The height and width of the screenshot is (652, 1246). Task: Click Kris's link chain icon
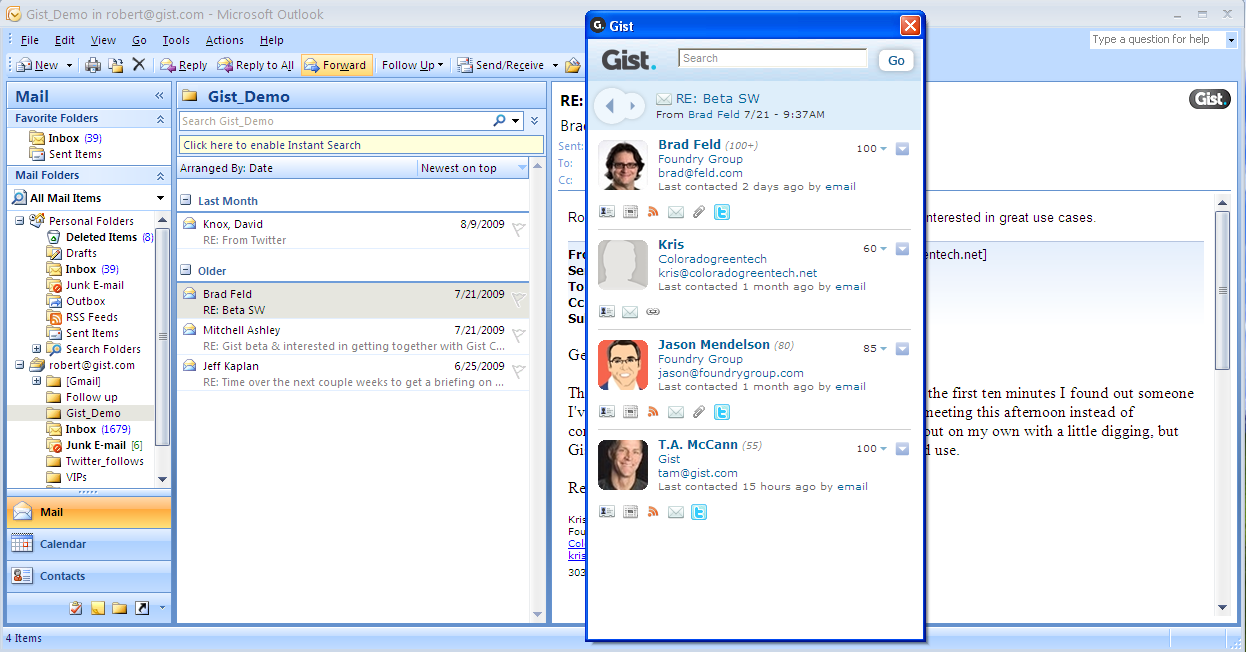(653, 312)
